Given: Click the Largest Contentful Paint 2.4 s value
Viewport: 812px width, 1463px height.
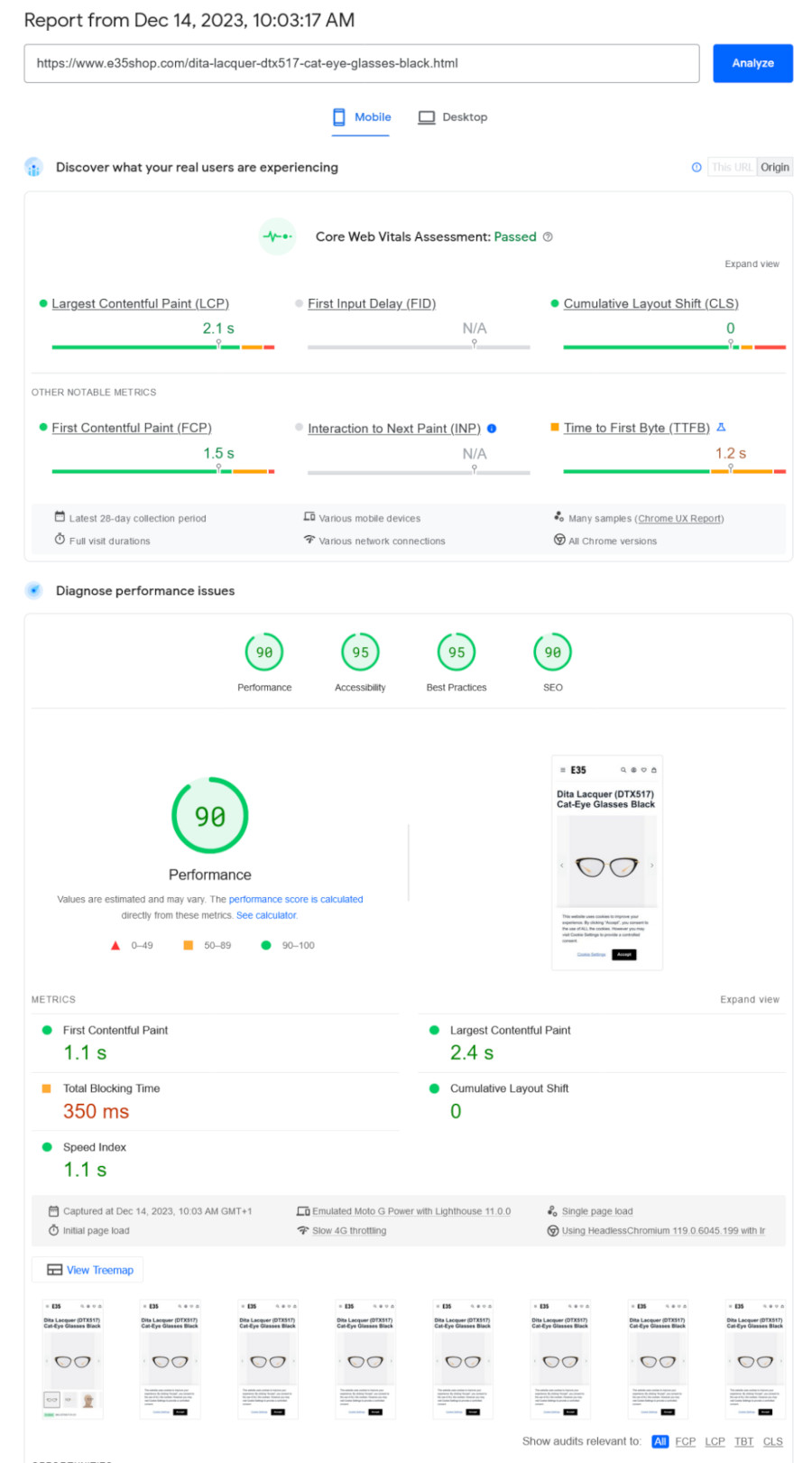Looking at the screenshot, I should (472, 1053).
